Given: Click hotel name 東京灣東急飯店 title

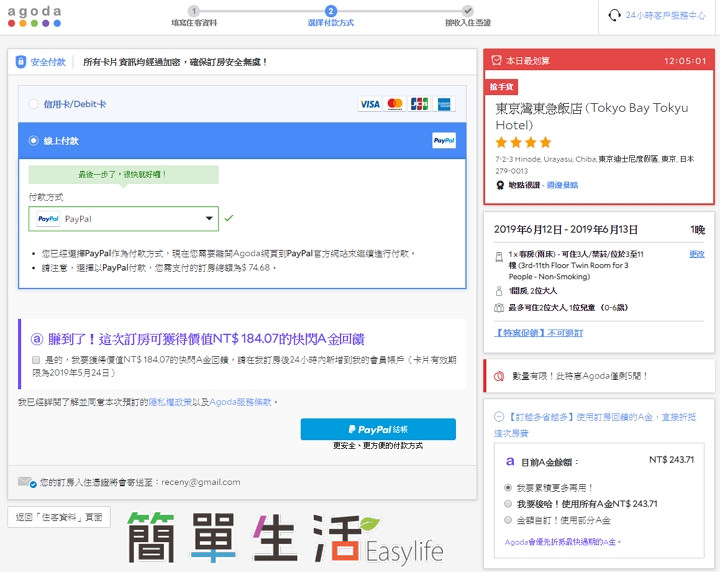Looking at the screenshot, I should 592,116.
